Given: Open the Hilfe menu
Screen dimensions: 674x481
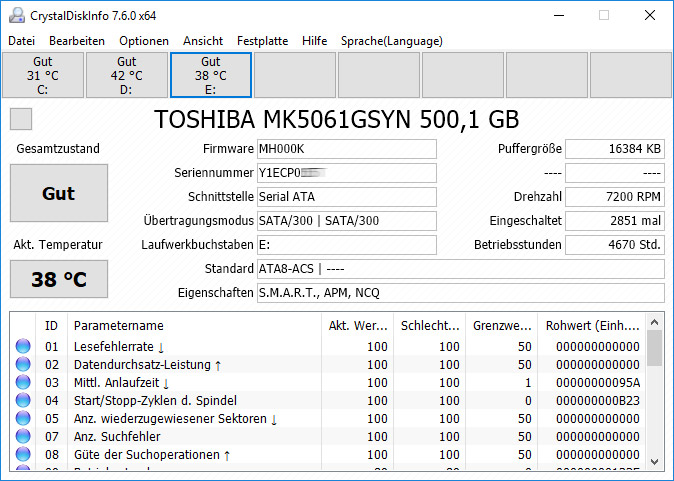Looking at the screenshot, I should [315, 41].
